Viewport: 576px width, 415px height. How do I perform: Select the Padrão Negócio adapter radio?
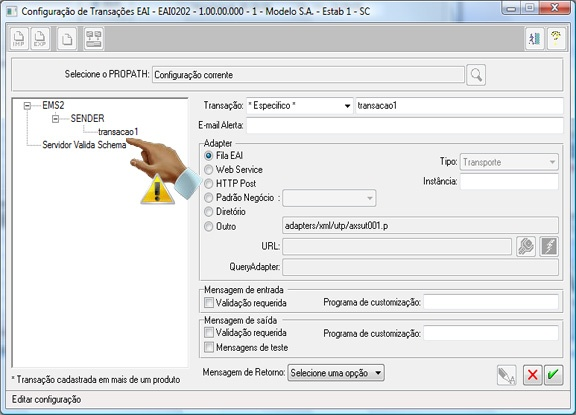pyautogui.click(x=209, y=198)
